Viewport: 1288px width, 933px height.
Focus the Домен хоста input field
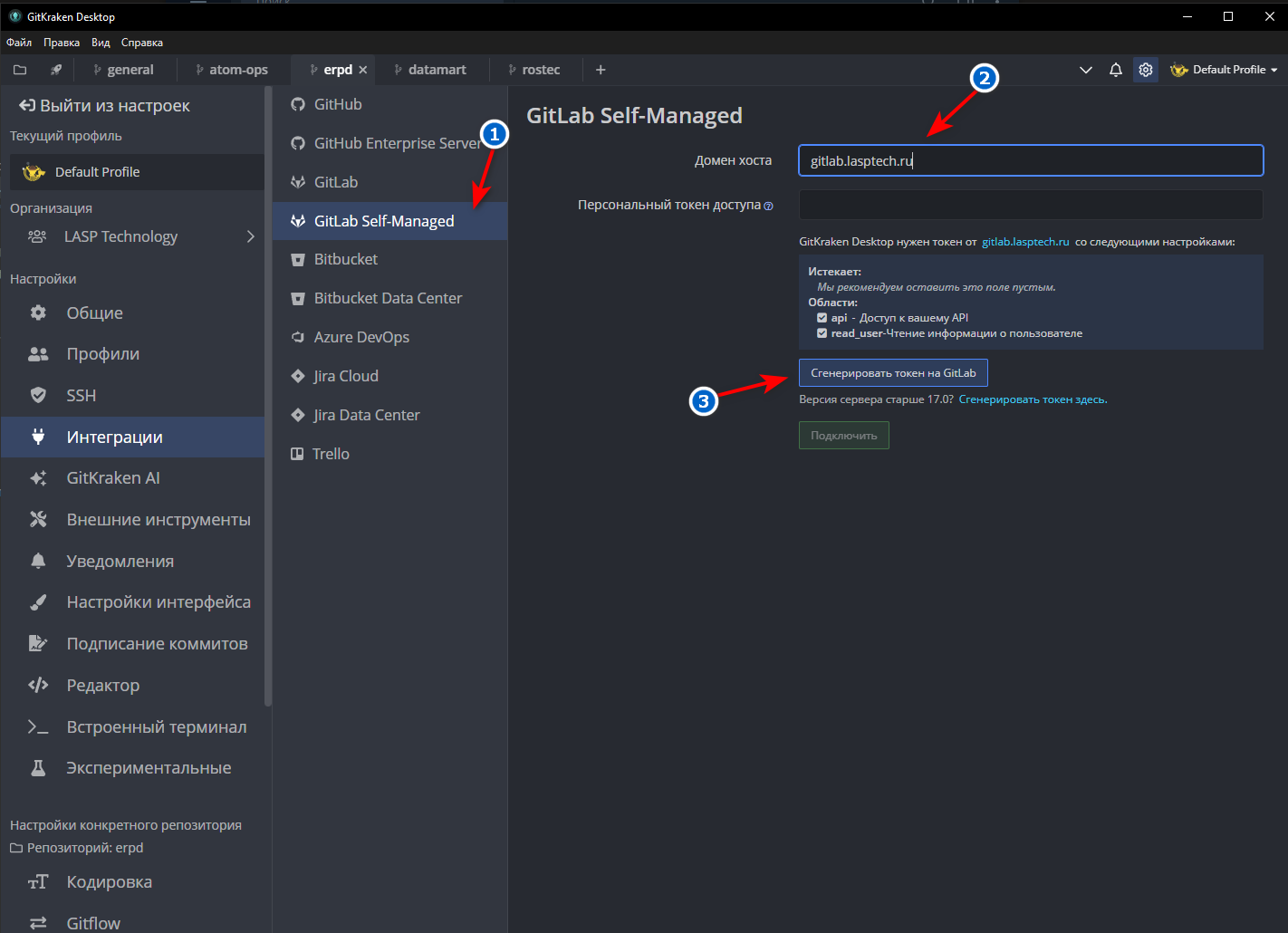click(1031, 160)
